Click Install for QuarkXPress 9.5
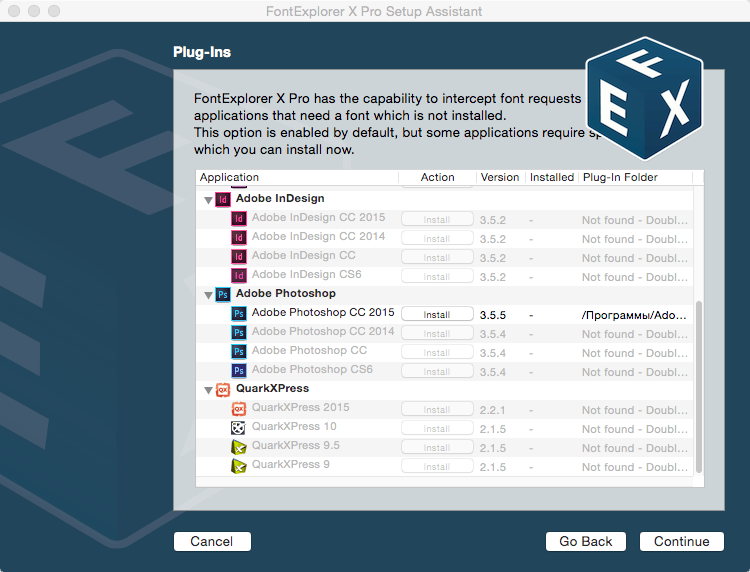 coord(437,448)
